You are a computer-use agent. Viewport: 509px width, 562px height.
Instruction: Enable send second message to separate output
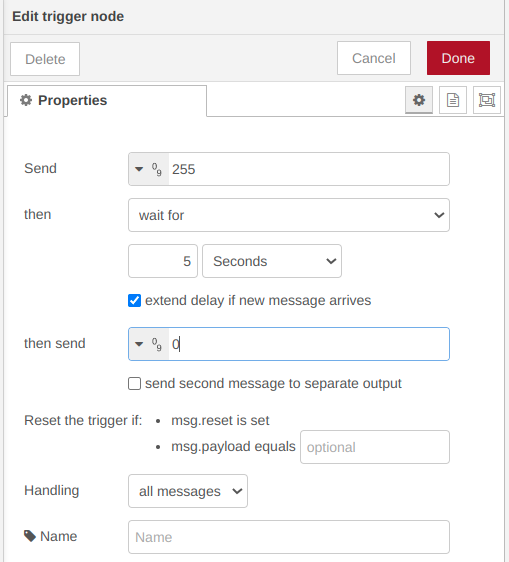pos(134,384)
